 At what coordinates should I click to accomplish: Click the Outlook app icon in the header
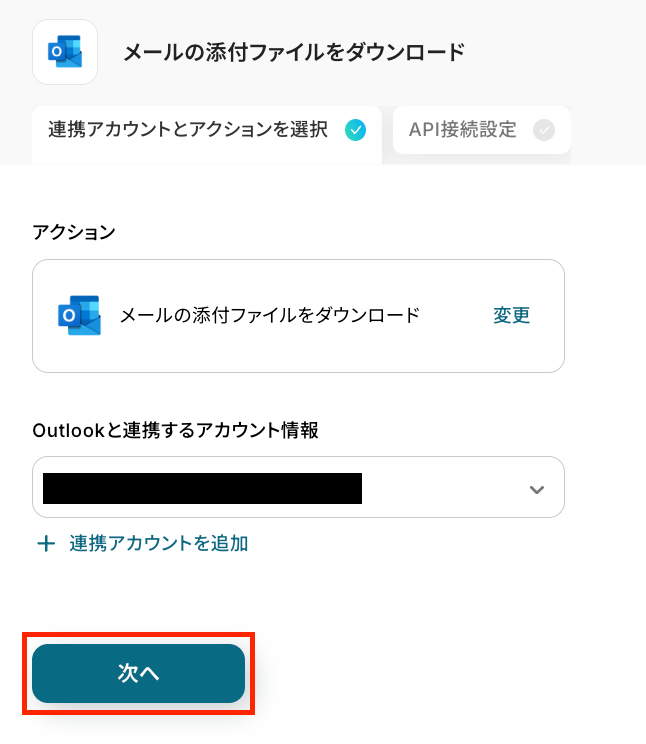coord(65,52)
